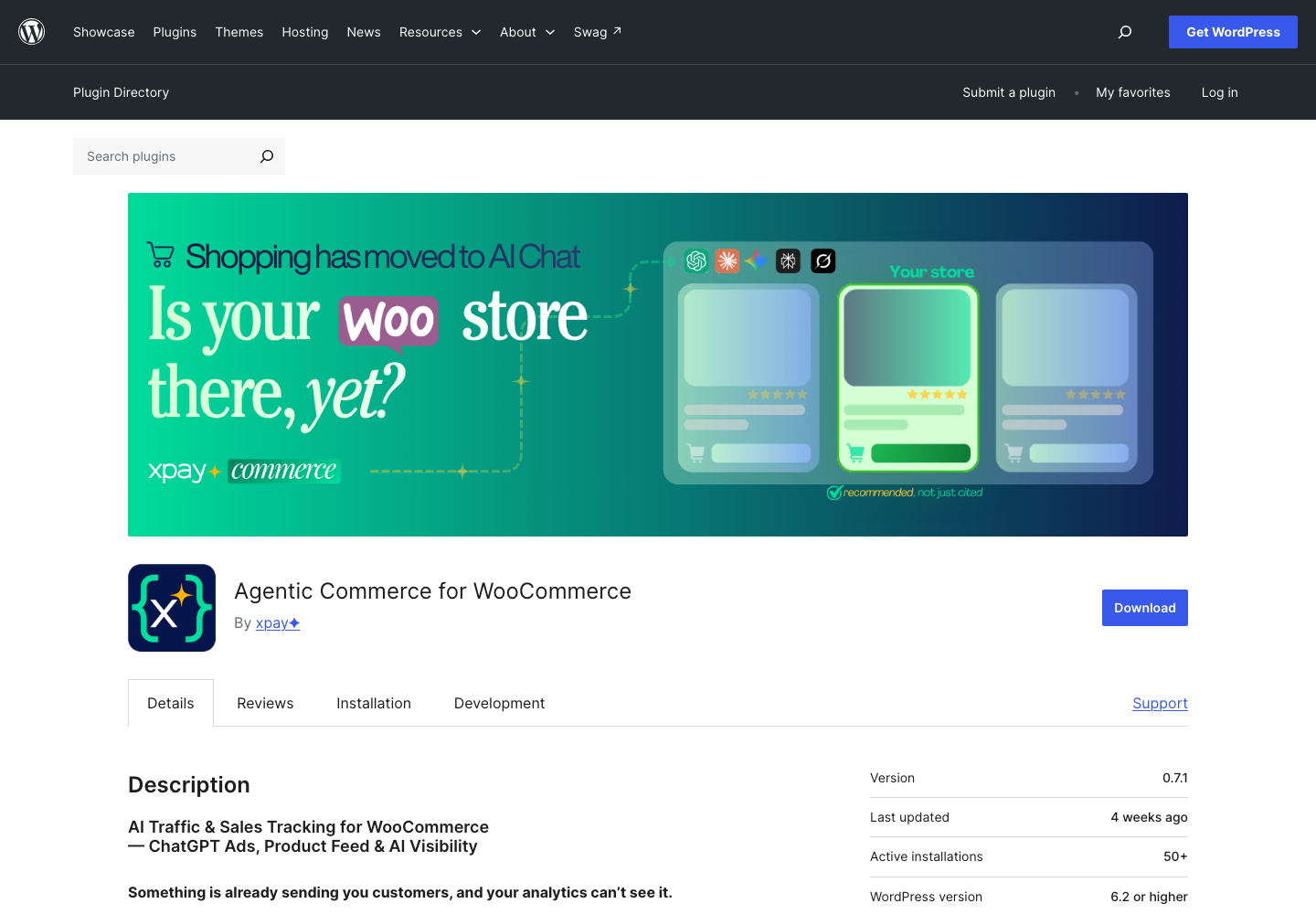Open the Showcase menu item
Screen dimensions: 1316x914
click(104, 32)
